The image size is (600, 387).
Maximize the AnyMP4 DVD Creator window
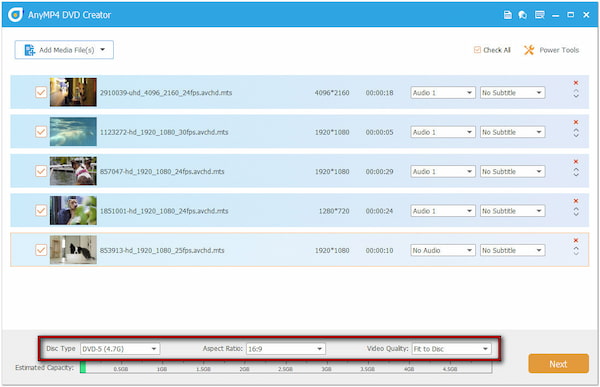tap(571, 15)
